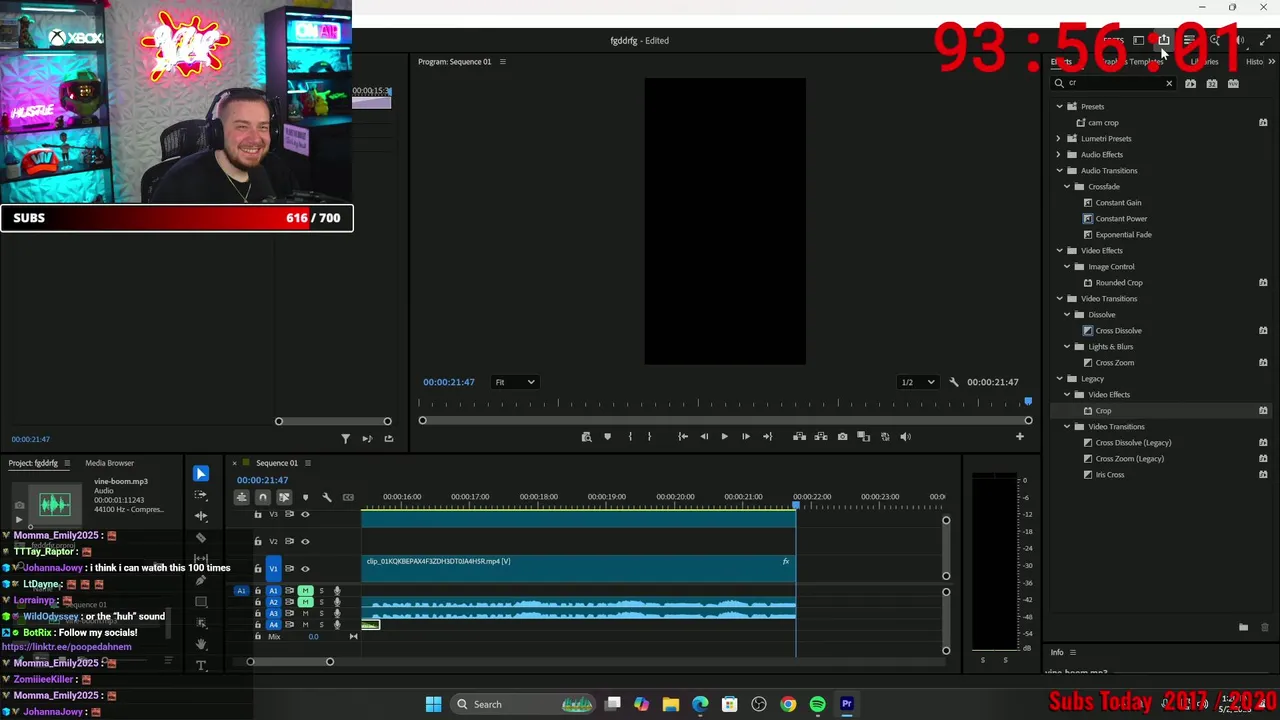Play the sequence in the Program Monitor

(724, 437)
